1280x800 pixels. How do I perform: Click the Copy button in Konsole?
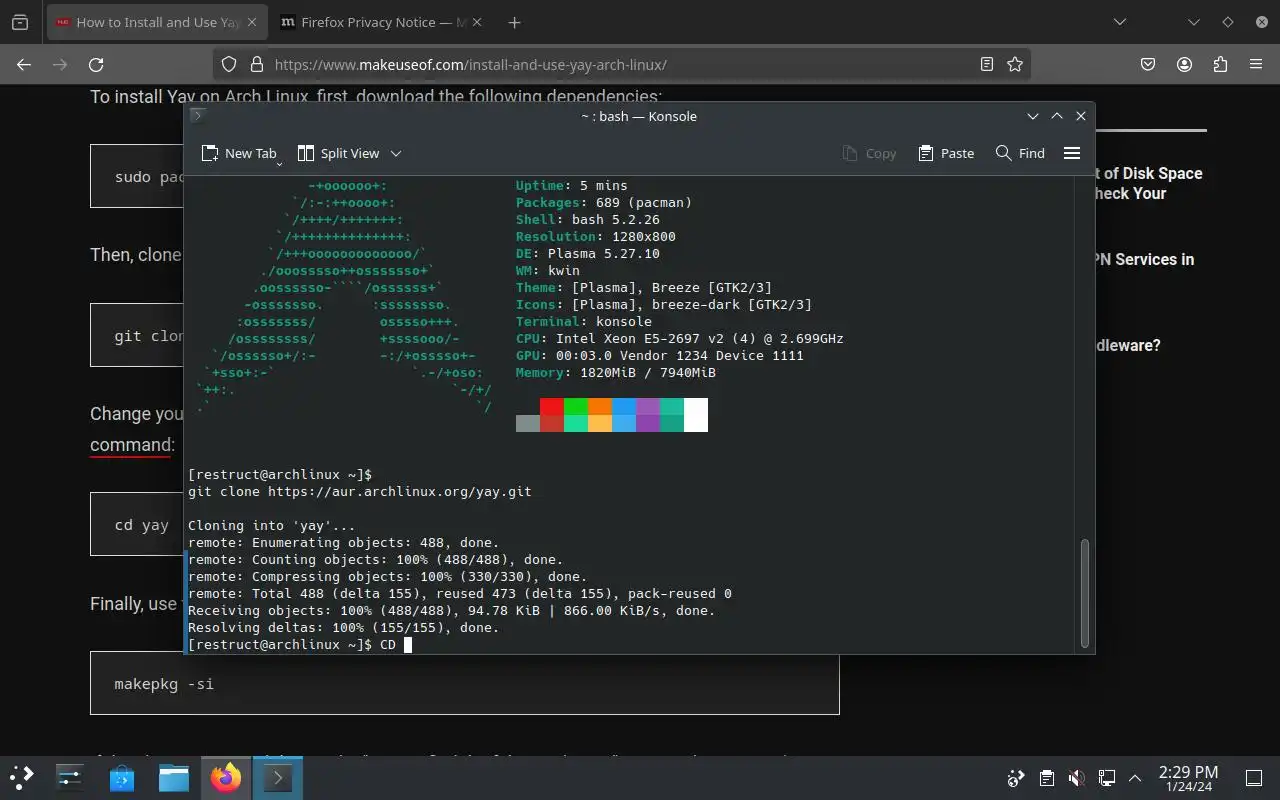[x=869, y=153]
